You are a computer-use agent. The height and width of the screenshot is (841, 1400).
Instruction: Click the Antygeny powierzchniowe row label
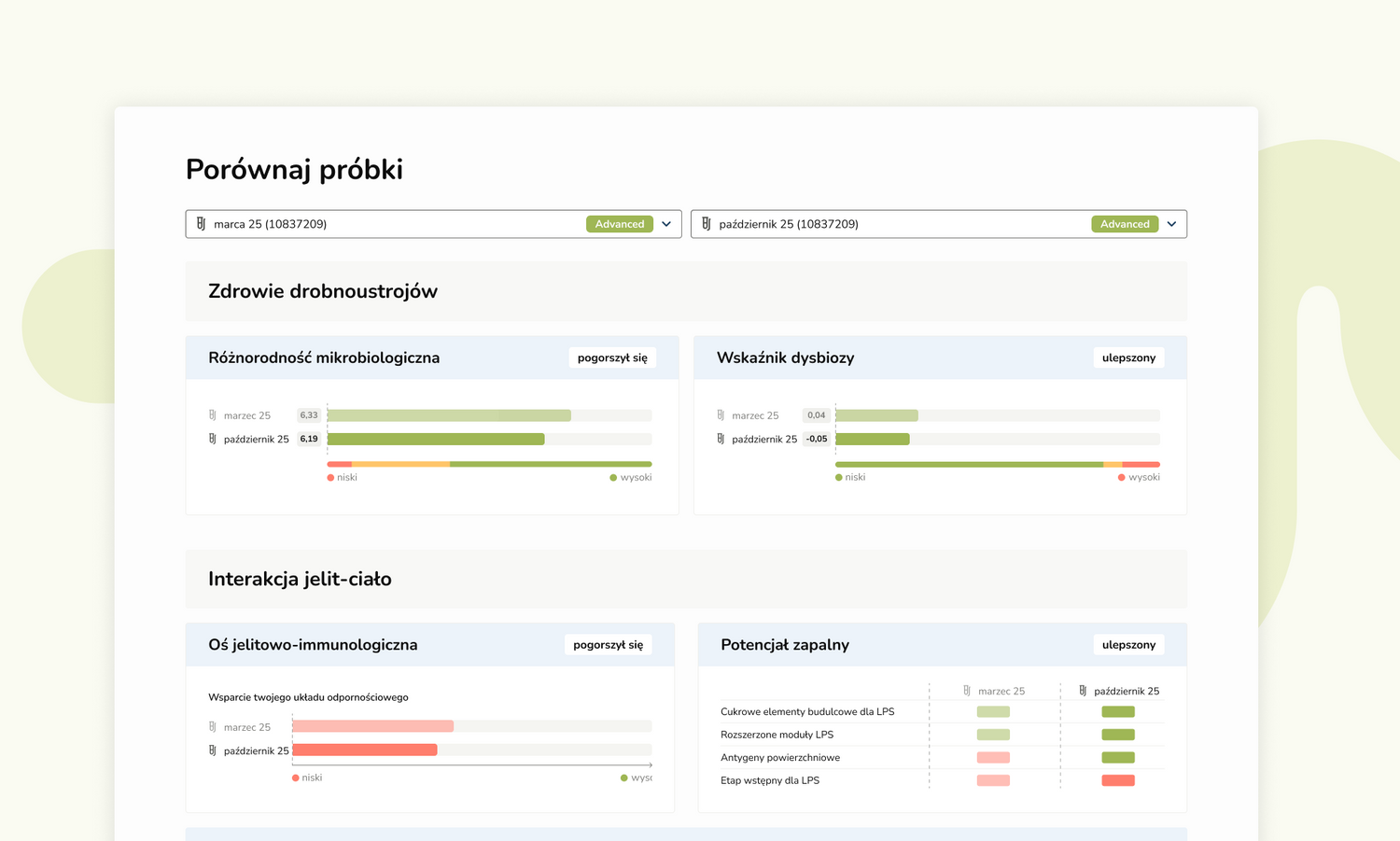click(x=780, y=758)
